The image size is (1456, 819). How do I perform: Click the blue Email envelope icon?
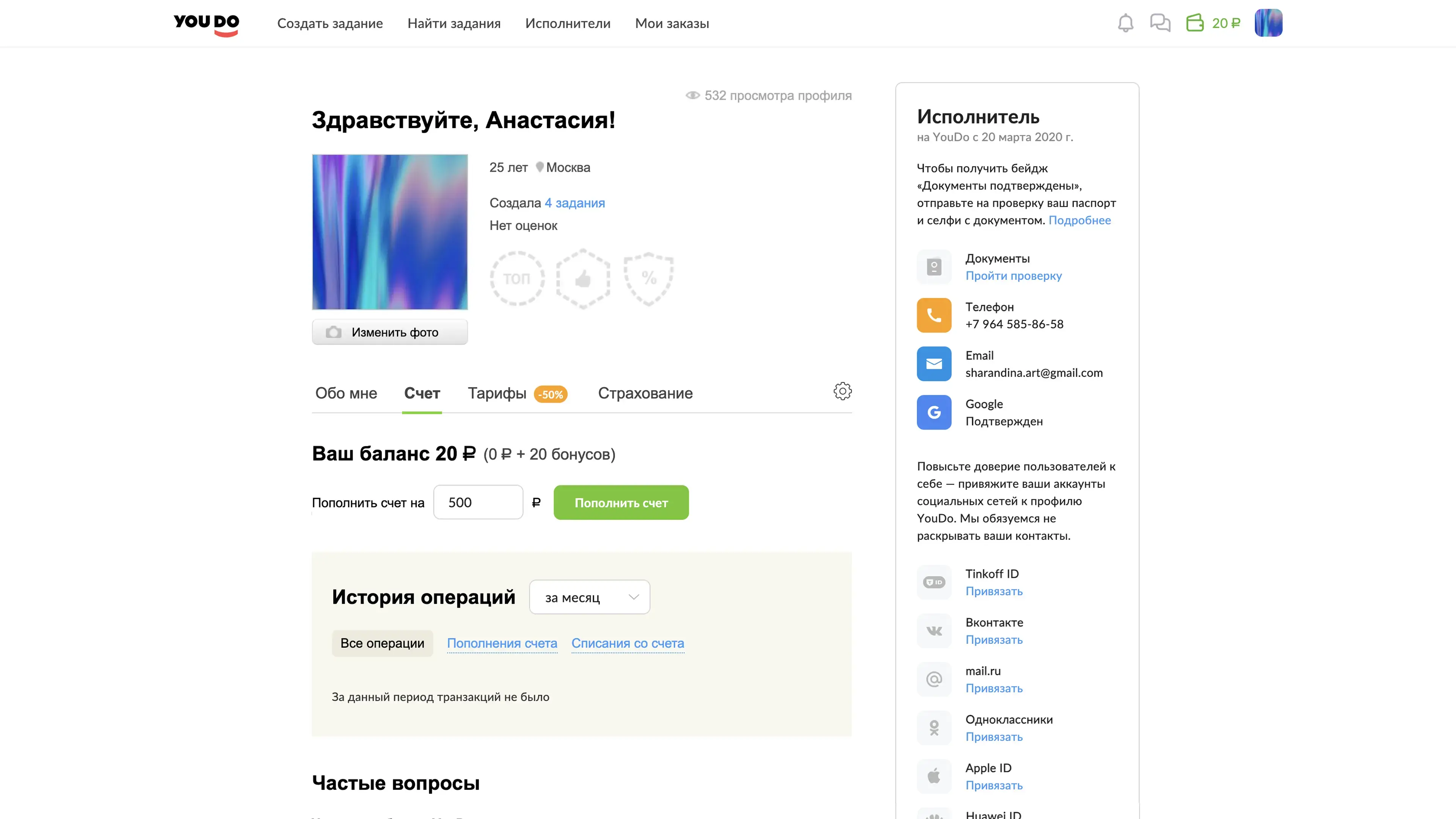tap(934, 364)
